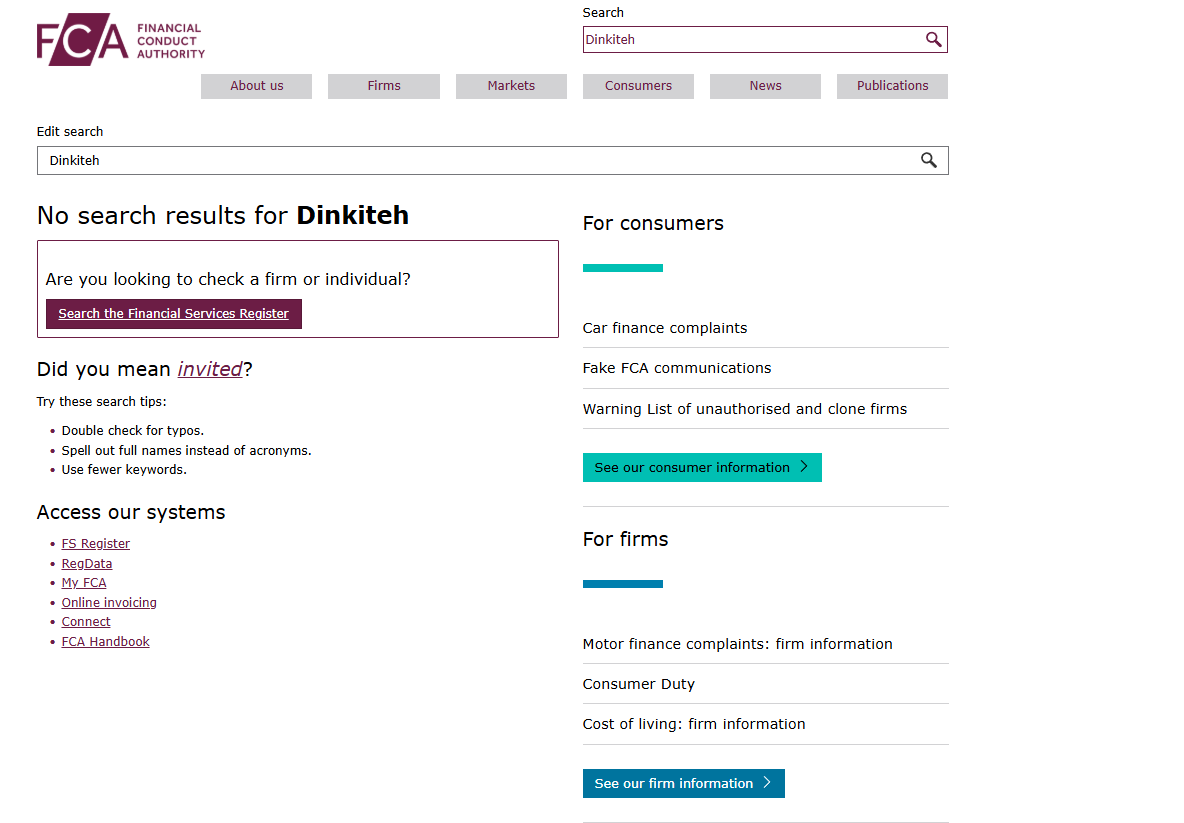Click Search the Financial Services Register button
Viewport: 1184px width, 823px height.
tap(173, 313)
